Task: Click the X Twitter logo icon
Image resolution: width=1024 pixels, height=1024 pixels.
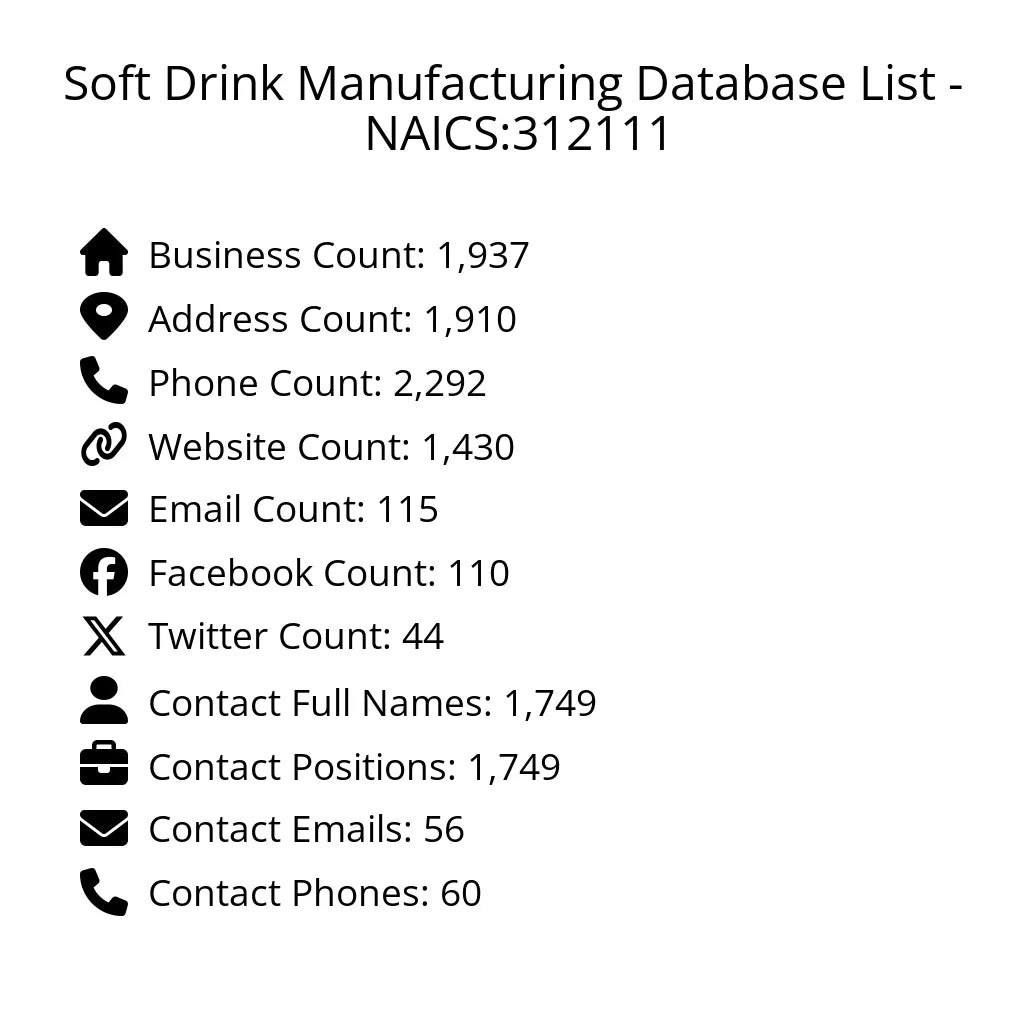Action: pos(104,636)
